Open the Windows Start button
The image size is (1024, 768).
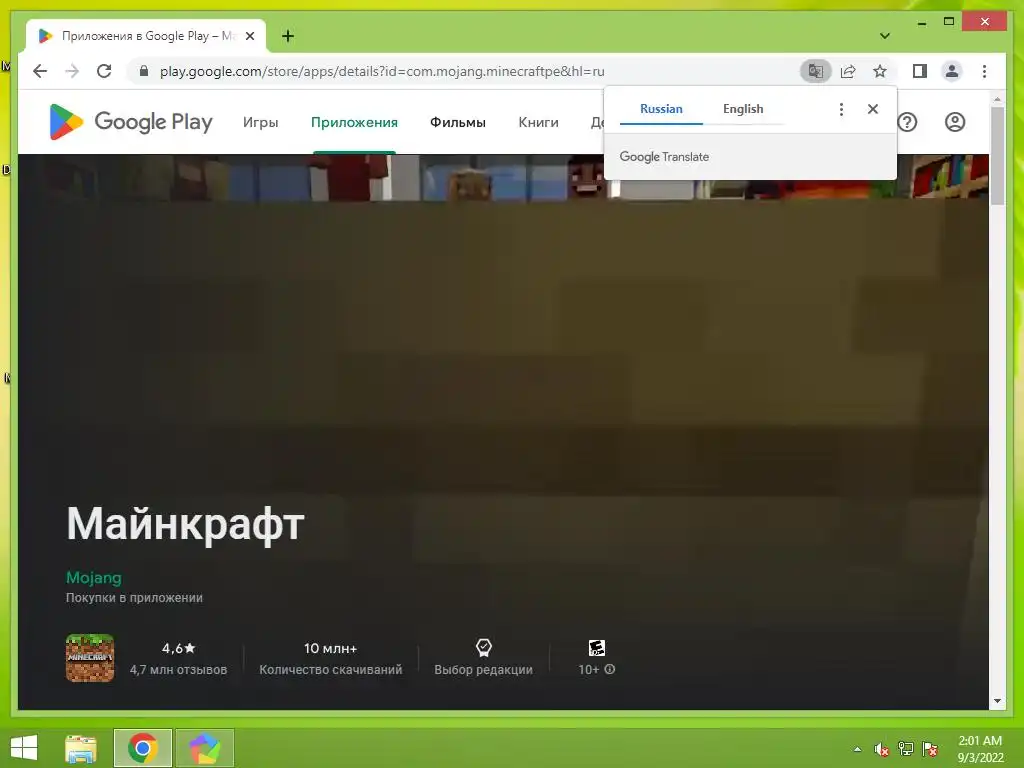24,748
